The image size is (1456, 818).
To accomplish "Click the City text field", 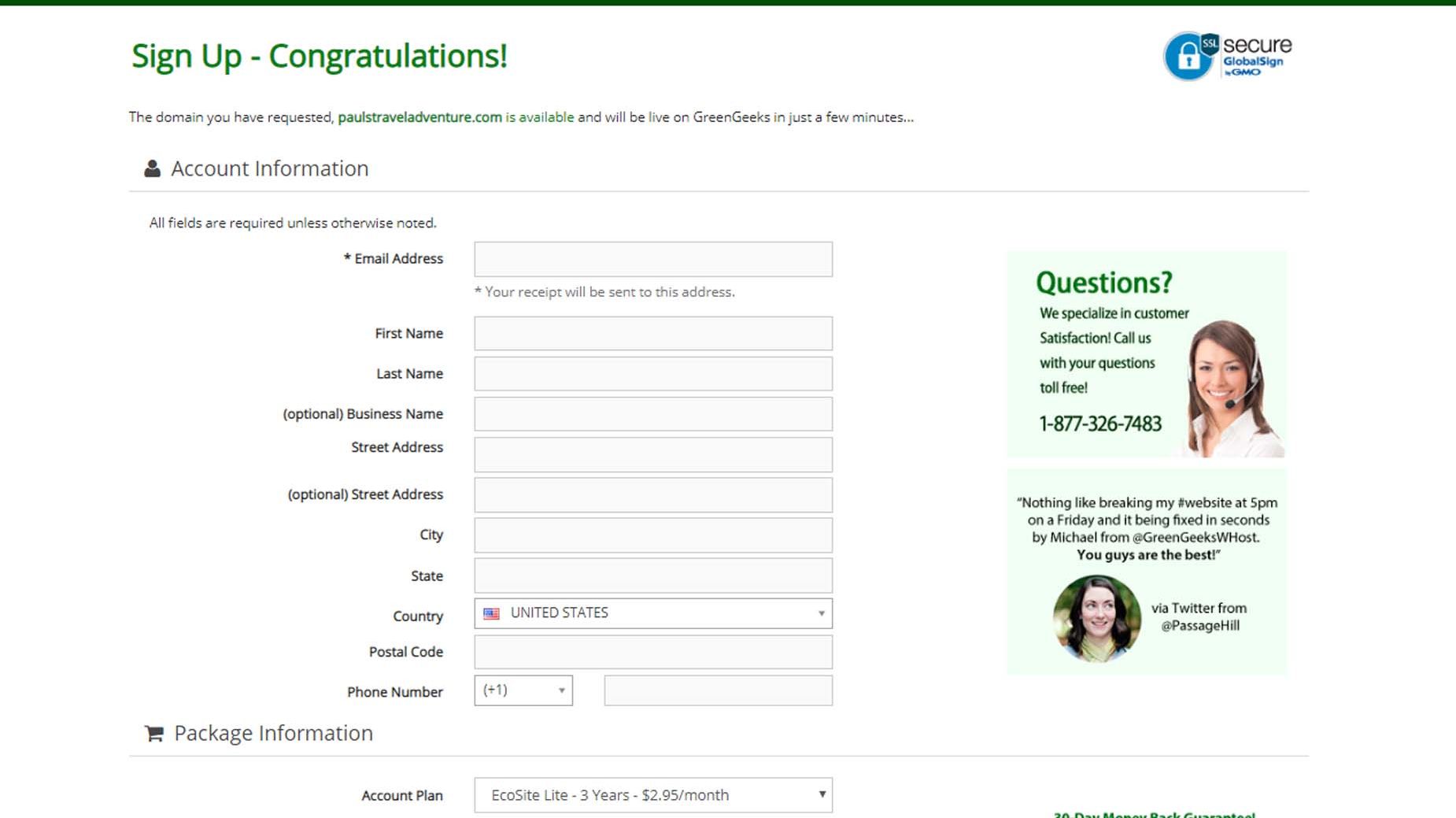I will (x=652, y=535).
